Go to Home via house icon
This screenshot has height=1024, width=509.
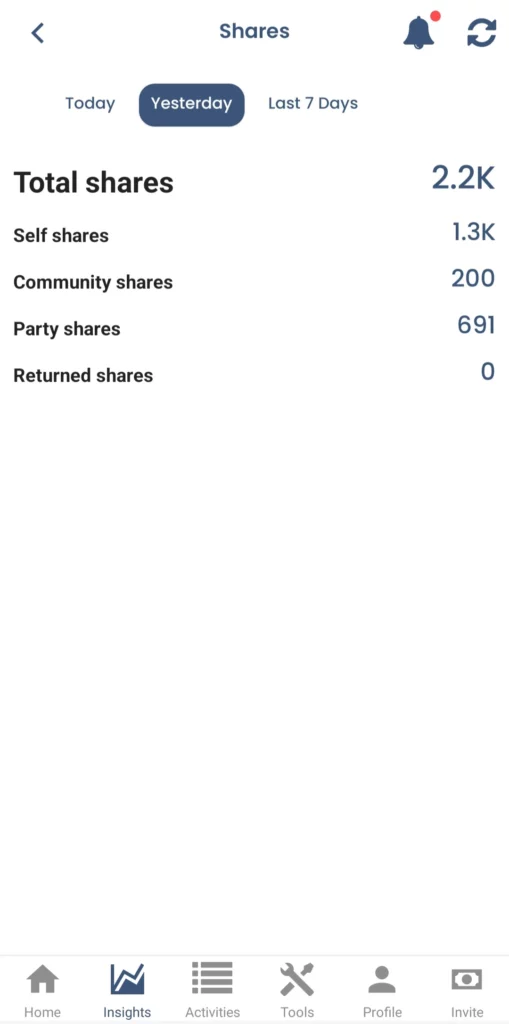click(x=42, y=979)
